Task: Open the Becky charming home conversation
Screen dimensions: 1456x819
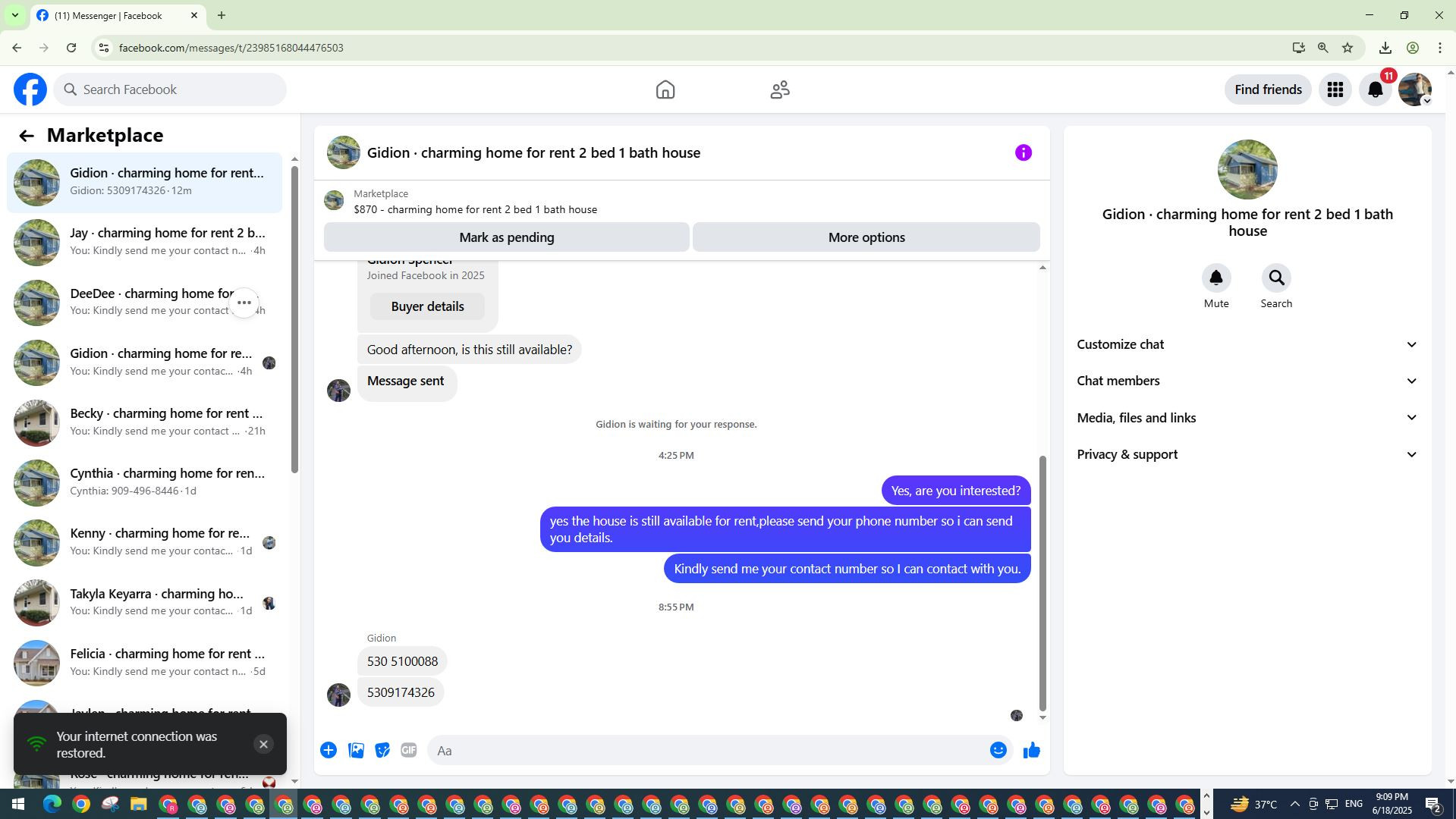Action: (x=144, y=423)
